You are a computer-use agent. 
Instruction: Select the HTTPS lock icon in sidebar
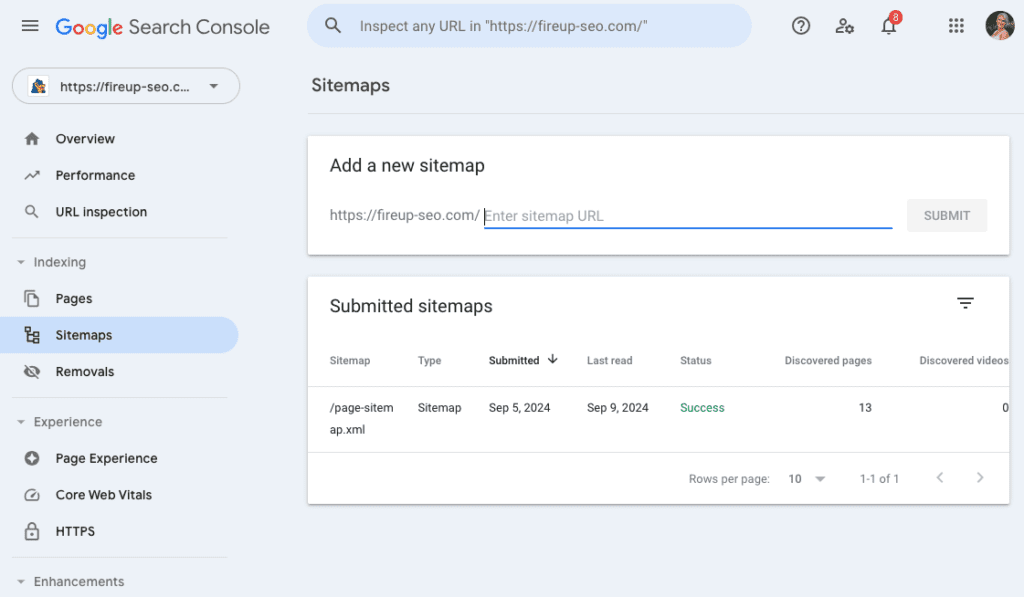click(30, 531)
